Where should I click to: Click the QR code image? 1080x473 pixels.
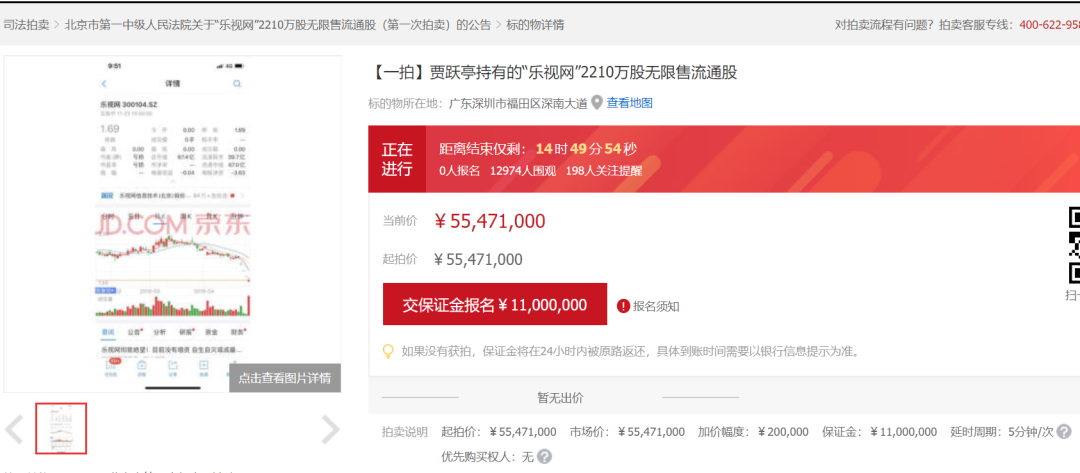click(1074, 245)
